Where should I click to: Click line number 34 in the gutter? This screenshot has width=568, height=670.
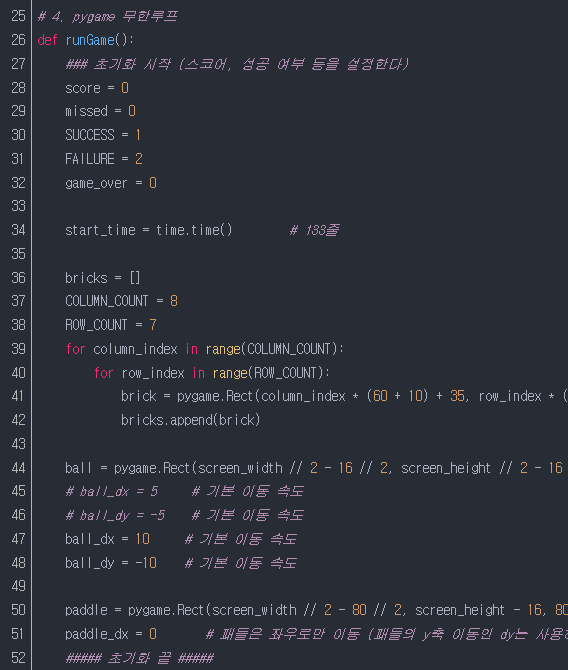click(18, 230)
